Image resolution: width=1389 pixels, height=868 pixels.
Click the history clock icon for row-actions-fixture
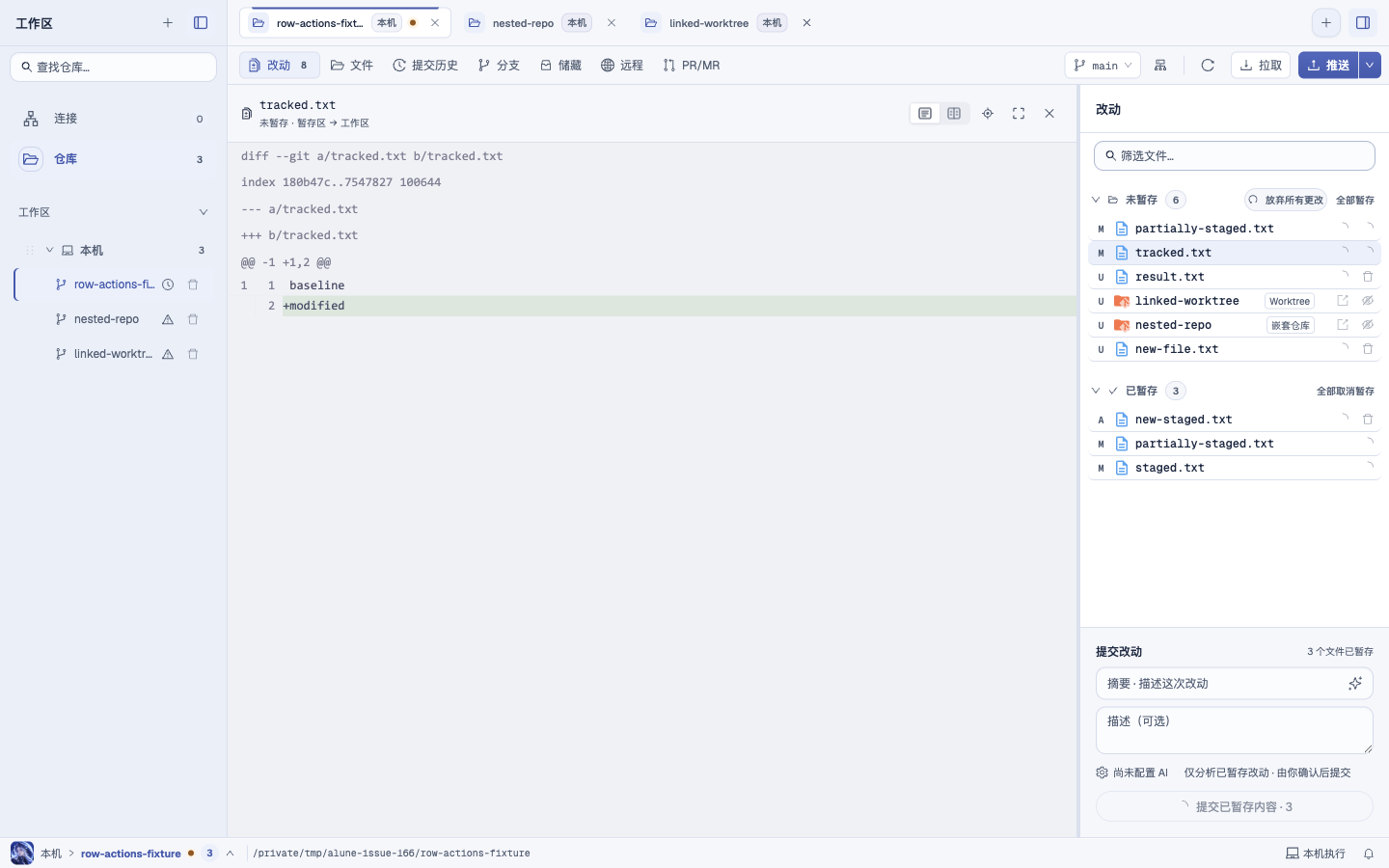[168, 285]
